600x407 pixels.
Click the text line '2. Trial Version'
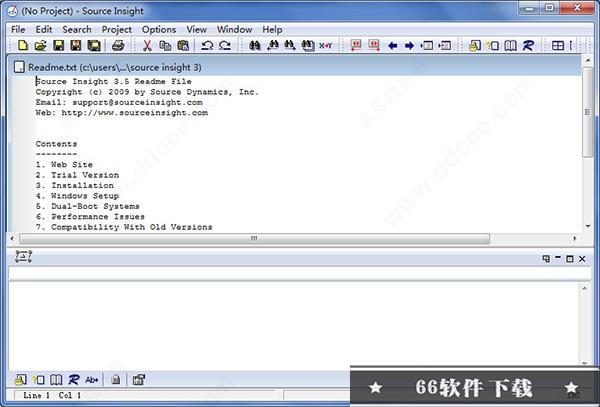click(x=77, y=175)
